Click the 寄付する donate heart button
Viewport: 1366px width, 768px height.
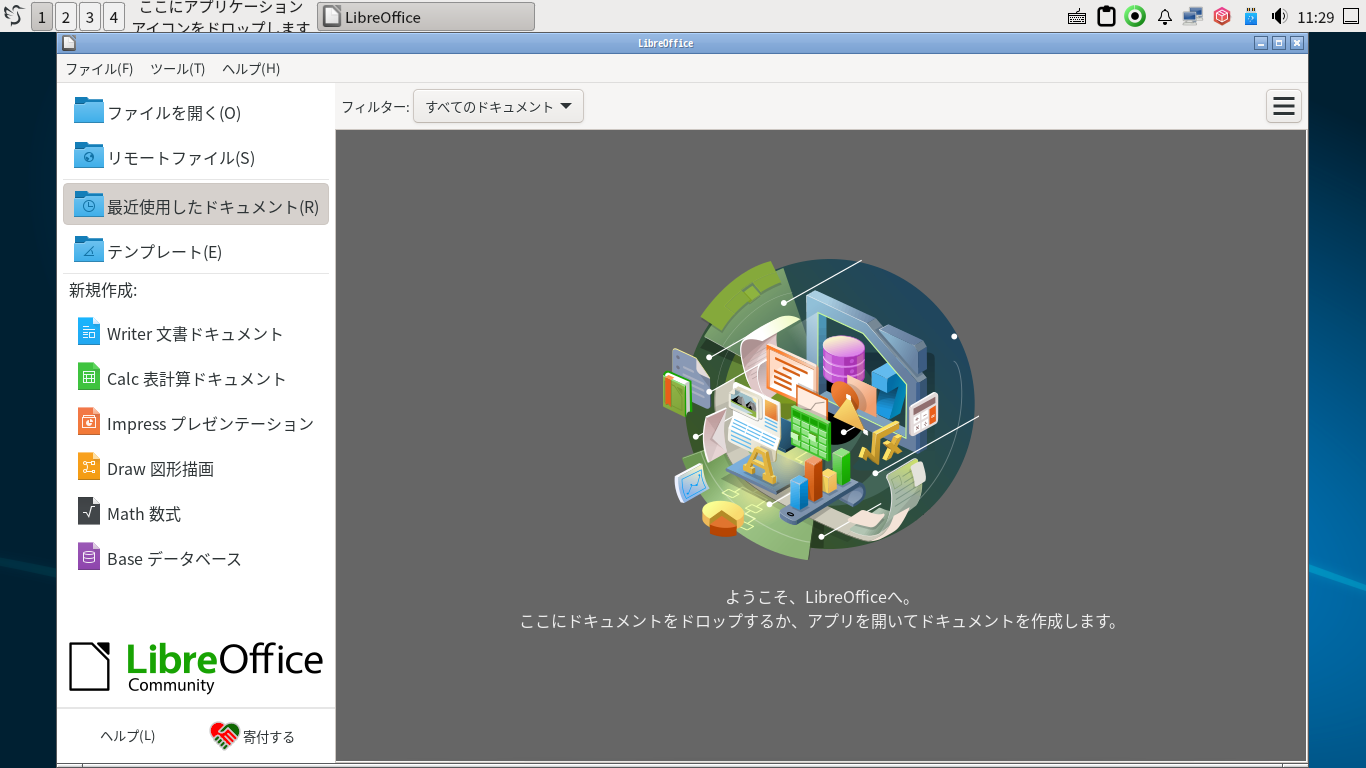point(253,736)
